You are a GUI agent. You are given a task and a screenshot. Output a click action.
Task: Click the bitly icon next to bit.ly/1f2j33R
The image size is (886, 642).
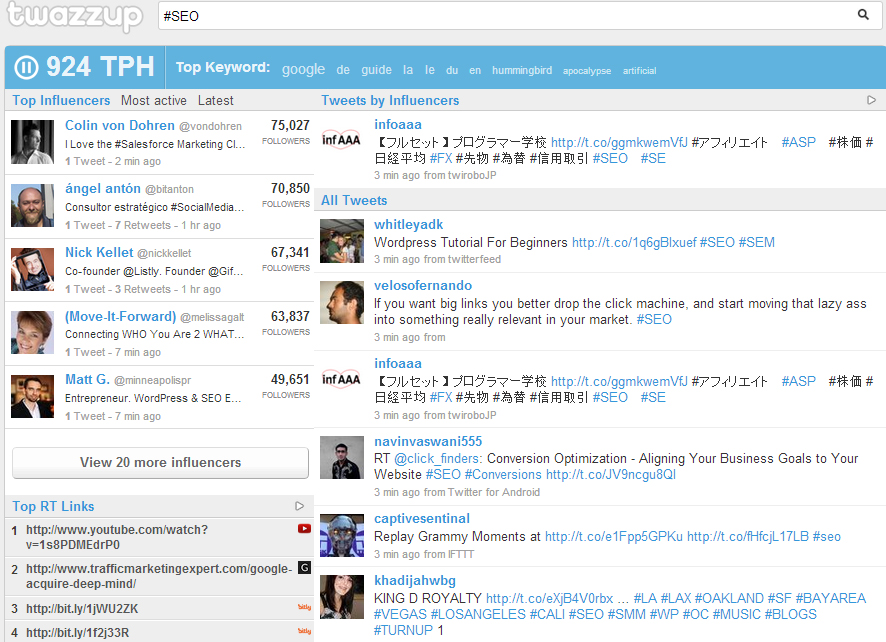click(x=305, y=631)
